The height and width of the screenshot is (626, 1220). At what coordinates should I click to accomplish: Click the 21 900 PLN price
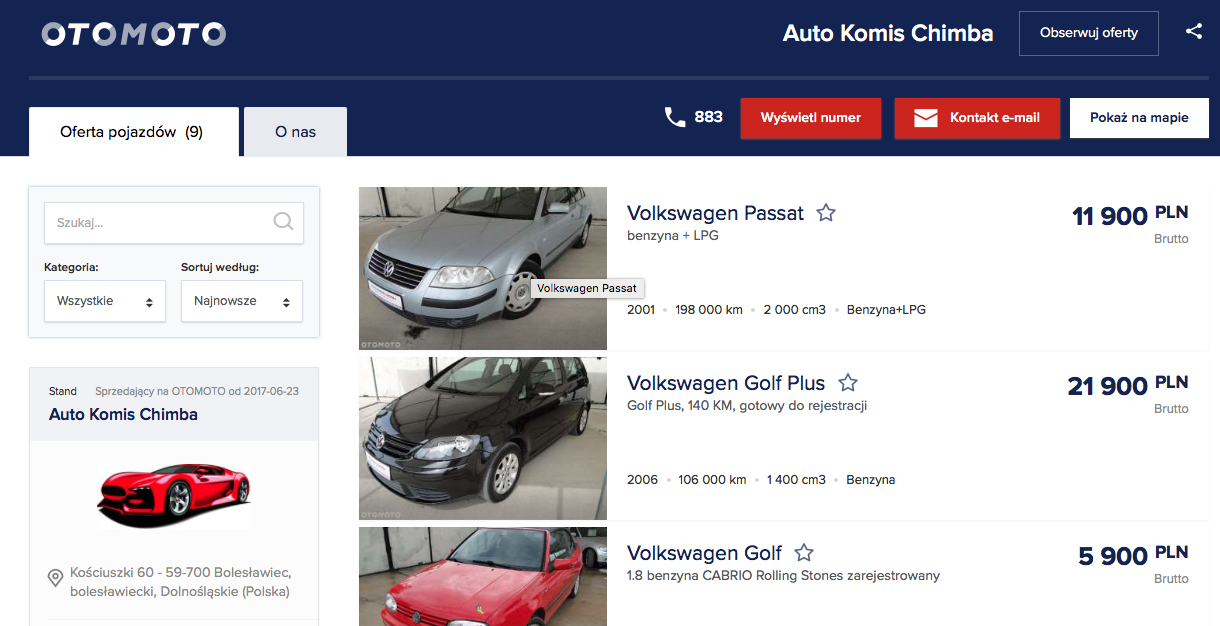pos(1128,385)
